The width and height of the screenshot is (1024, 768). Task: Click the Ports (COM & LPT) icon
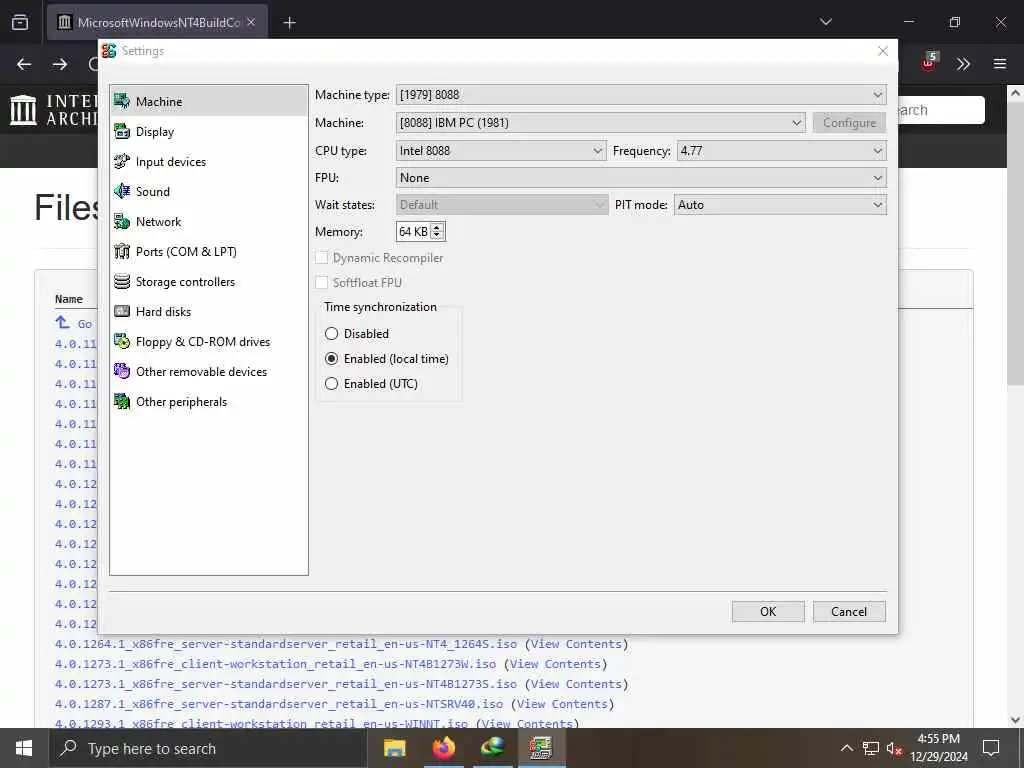coord(122,251)
